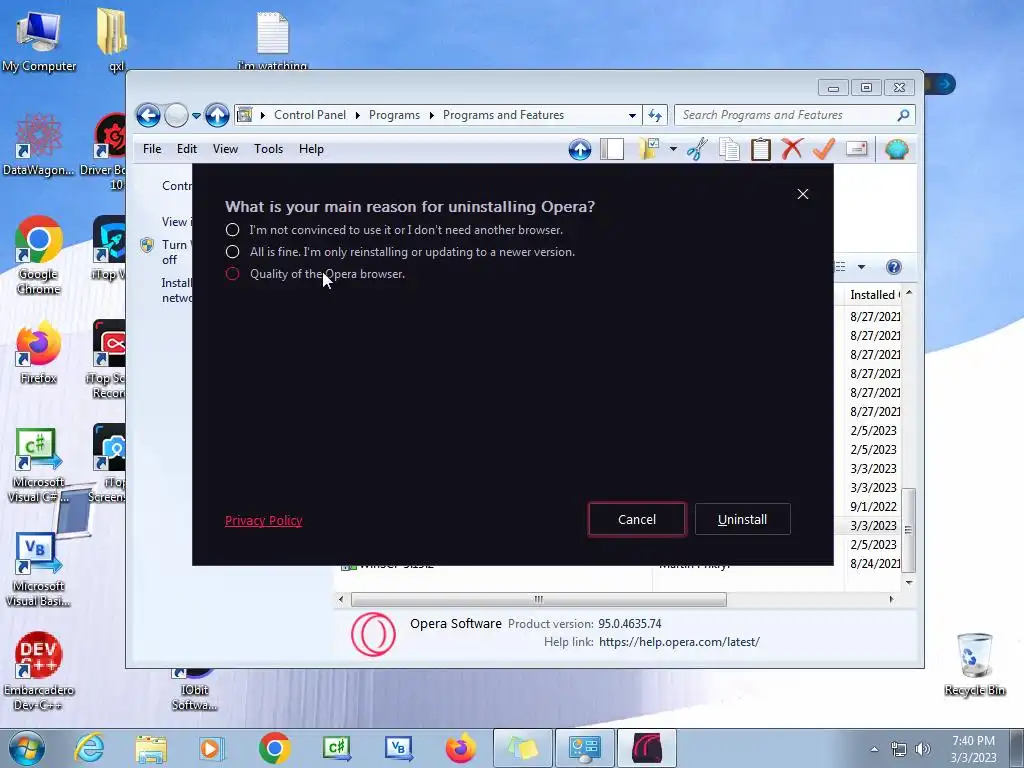Click the red X Delete toolbar icon

pyautogui.click(x=792, y=149)
